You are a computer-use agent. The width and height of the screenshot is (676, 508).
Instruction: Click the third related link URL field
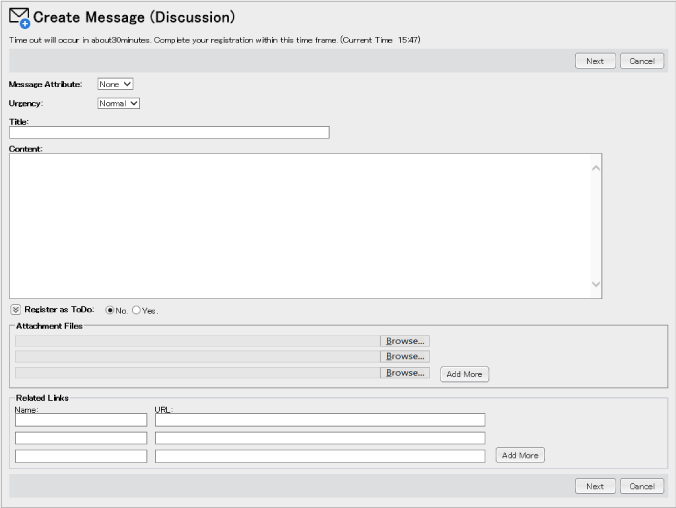(320, 456)
